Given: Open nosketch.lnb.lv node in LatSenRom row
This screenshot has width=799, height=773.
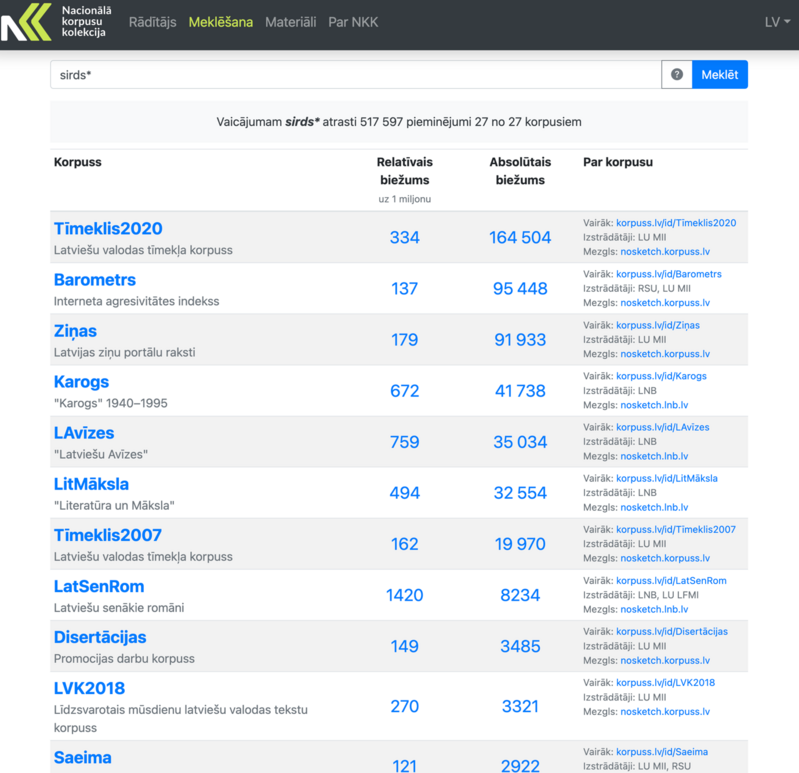Looking at the screenshot, I should [654, 609].
